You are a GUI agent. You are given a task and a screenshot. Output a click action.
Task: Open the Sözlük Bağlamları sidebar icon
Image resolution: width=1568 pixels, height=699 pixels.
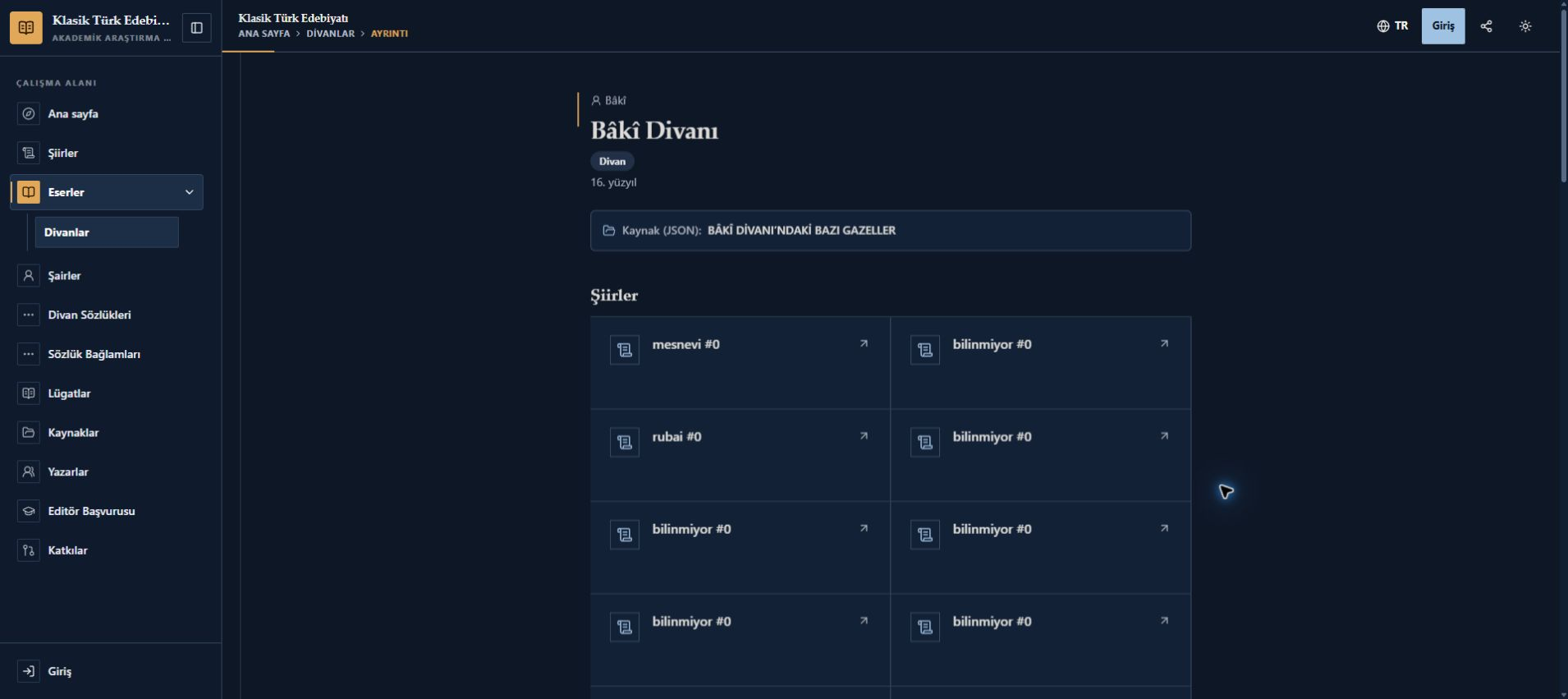click(x=29, y=355)
